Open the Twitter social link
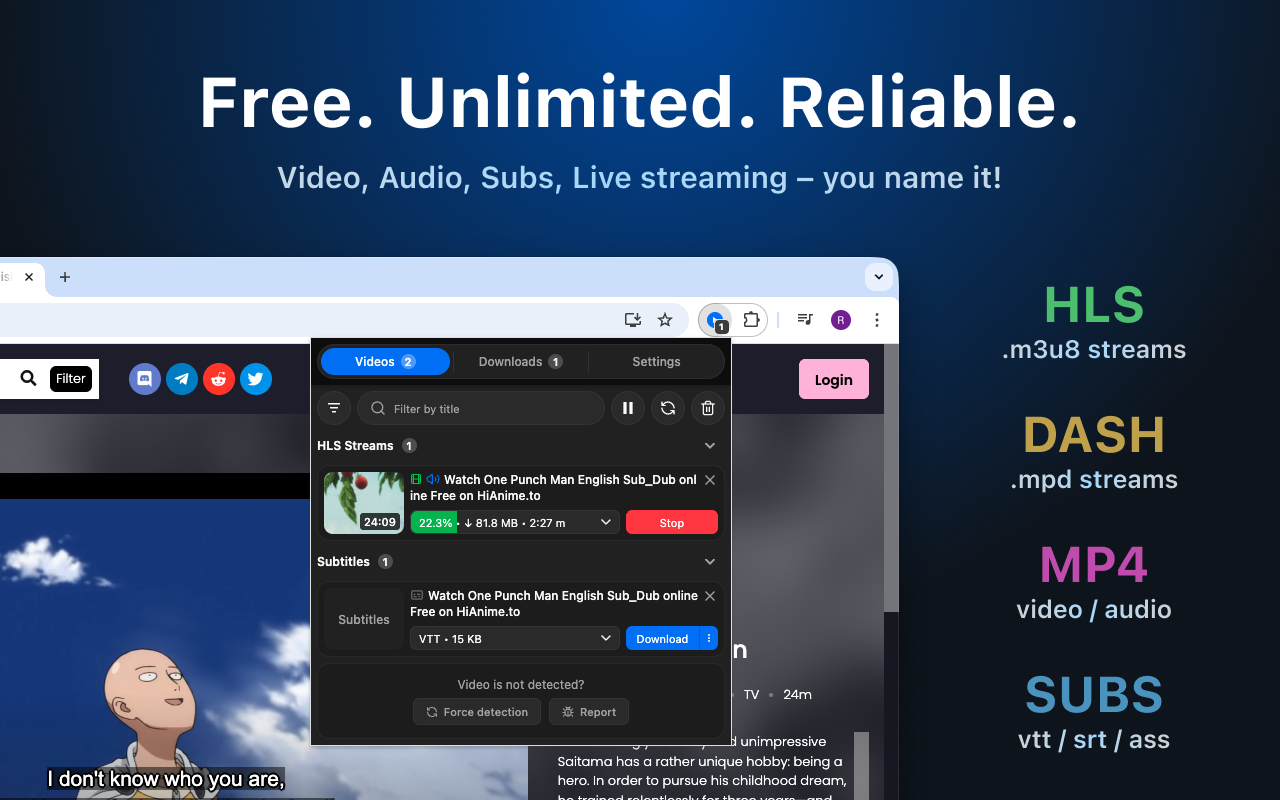 [x=256, y=379]
